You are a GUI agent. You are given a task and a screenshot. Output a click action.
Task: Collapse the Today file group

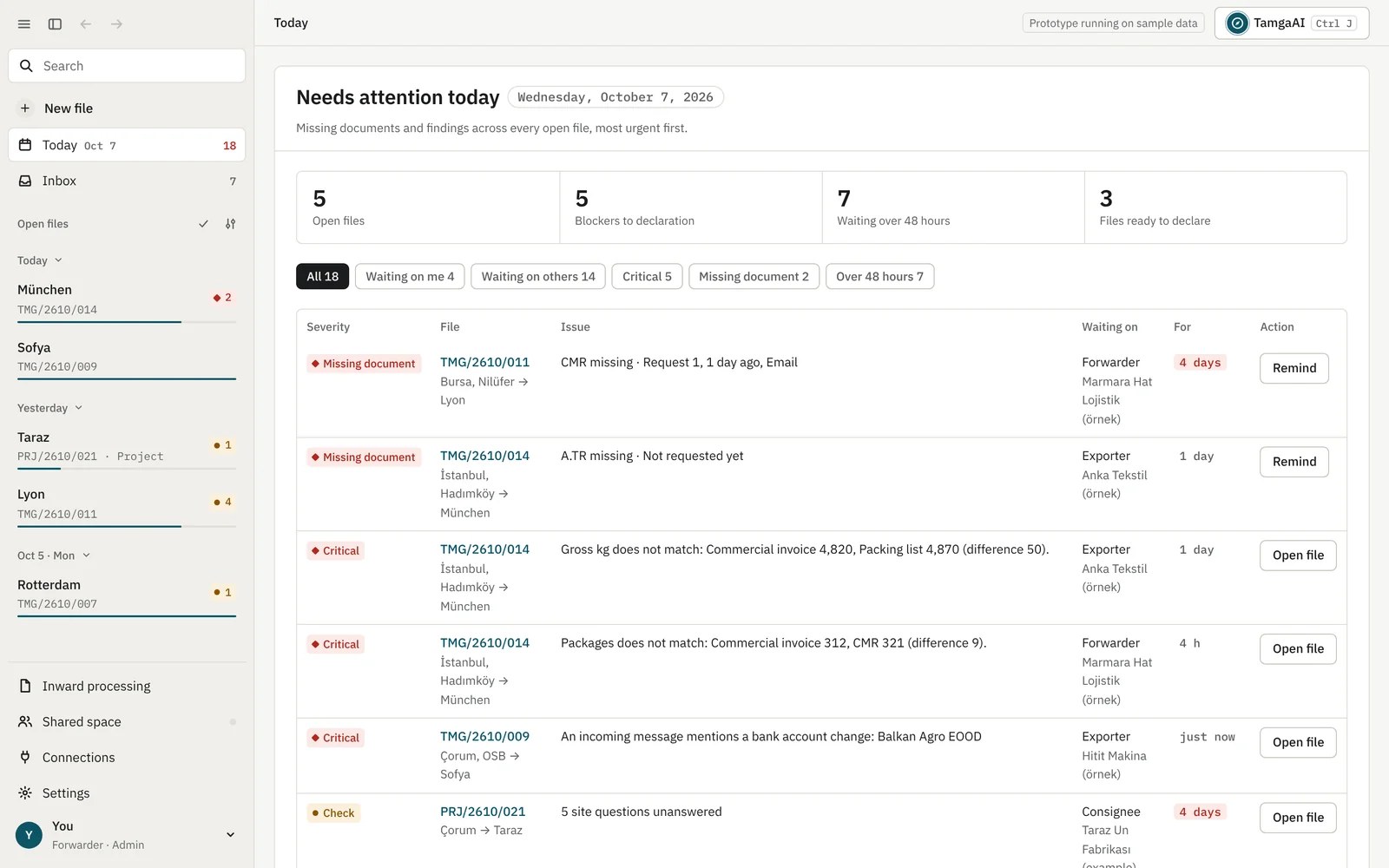pyautogui.click(x=40, y=260)
